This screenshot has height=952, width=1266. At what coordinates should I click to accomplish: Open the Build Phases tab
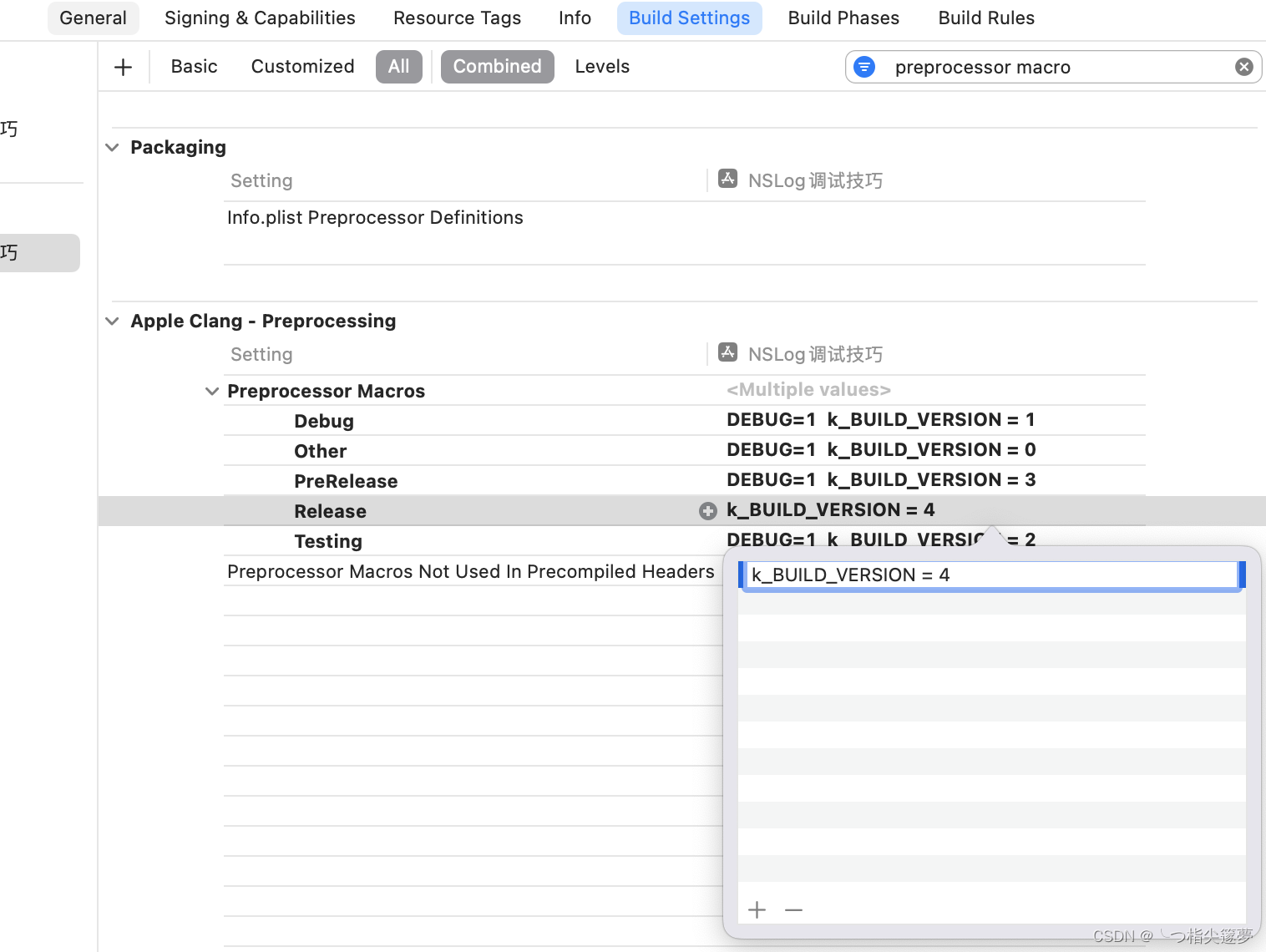pyautogui.click(x=843, y=18)
